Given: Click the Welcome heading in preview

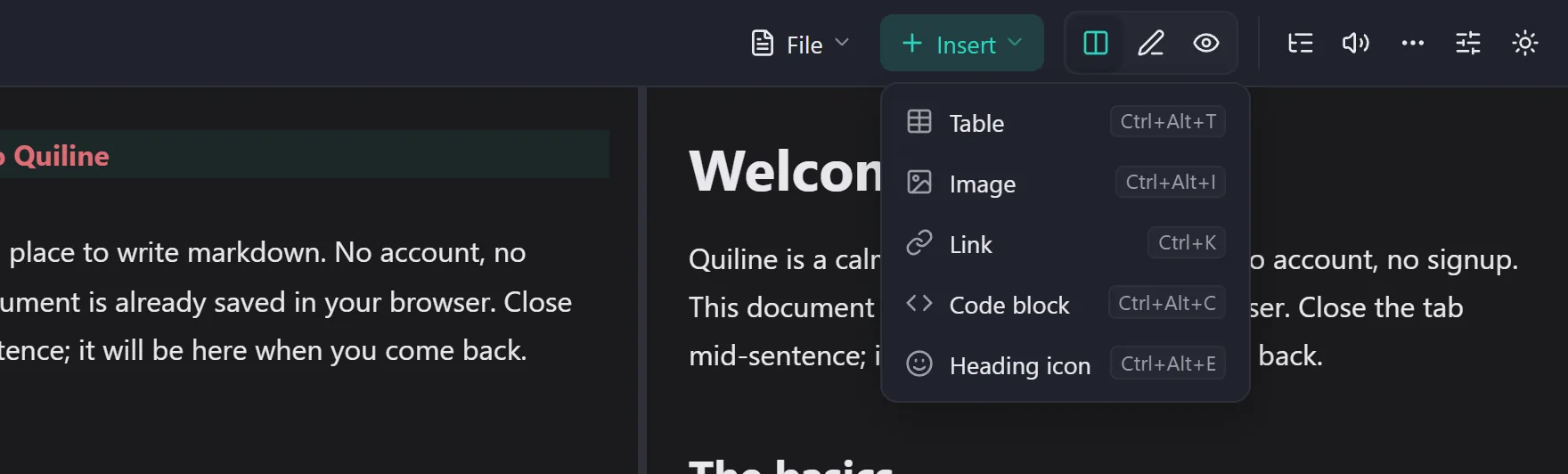Looking at the screenshot, I should coord(786,171).
